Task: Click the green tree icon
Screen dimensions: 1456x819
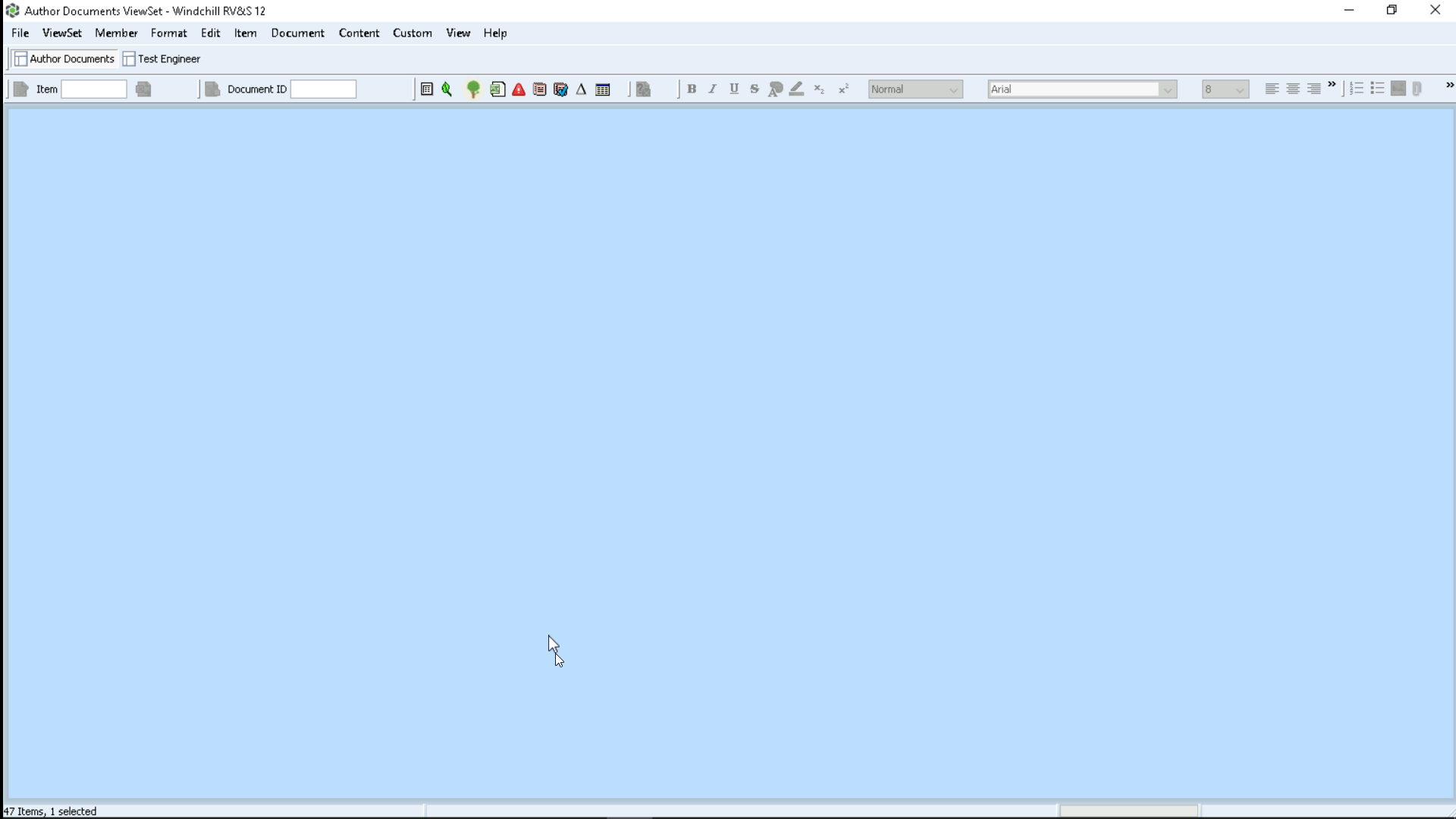Action: point(473,89)
